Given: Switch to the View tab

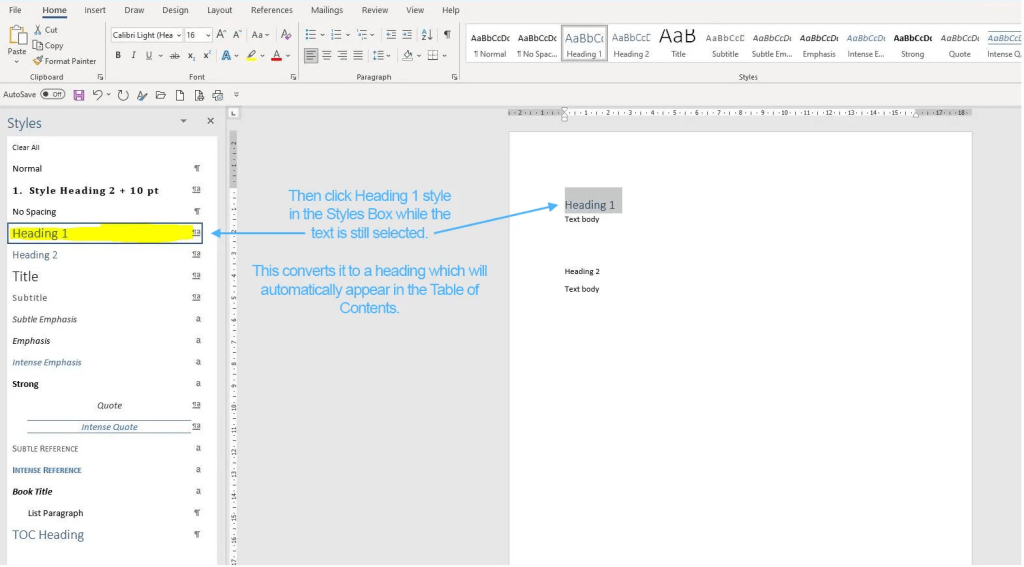Looking at the screenshot, I should 415,10.
